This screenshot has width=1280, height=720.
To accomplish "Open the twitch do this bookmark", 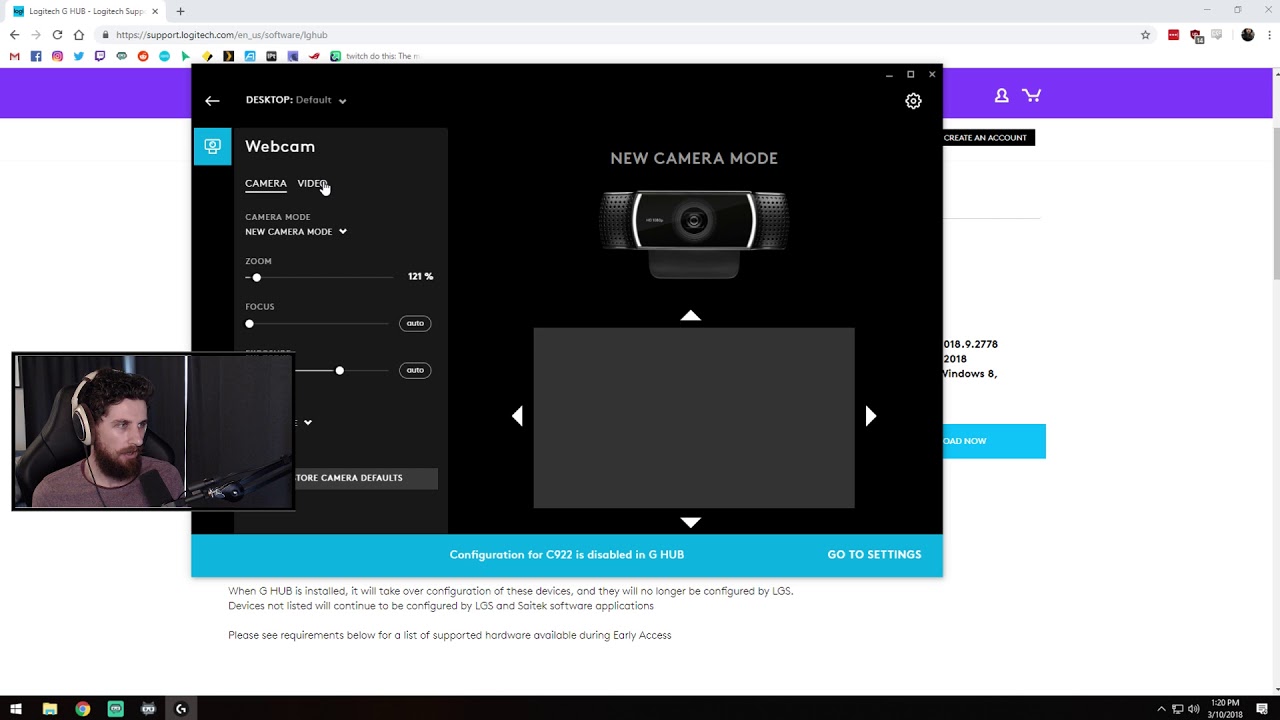I will pos(375,56).
